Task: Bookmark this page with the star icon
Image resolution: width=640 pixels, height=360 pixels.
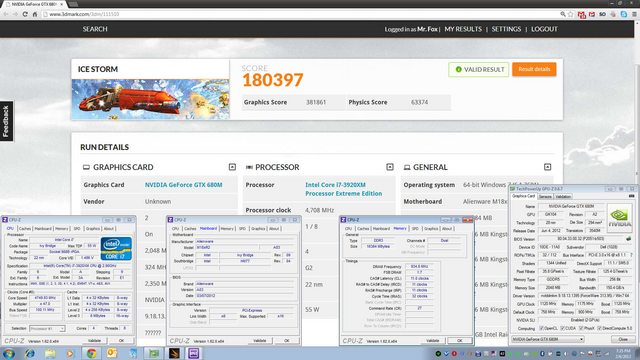Action: [571, 14]
